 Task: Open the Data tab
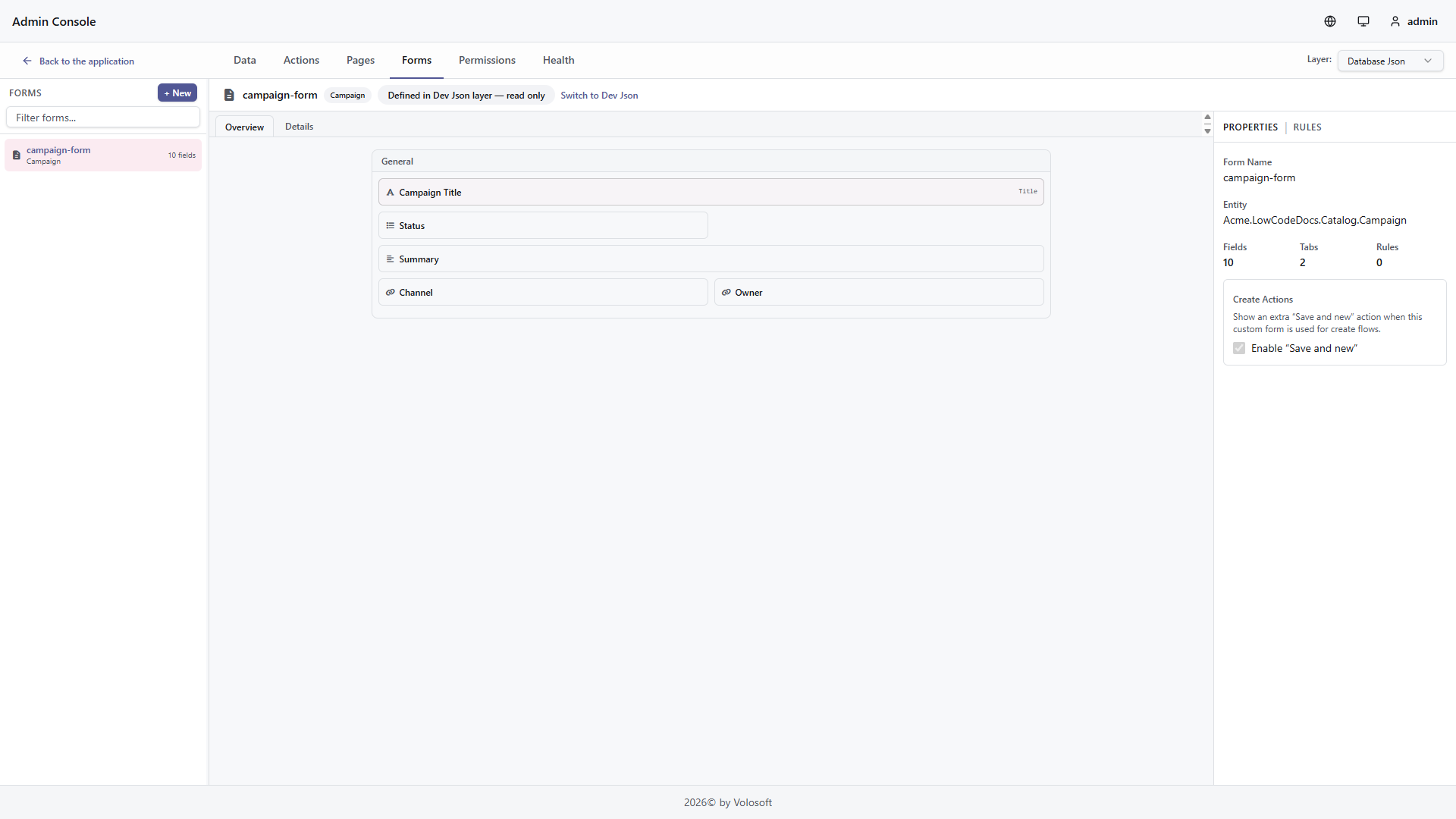[x=245, y=60]
